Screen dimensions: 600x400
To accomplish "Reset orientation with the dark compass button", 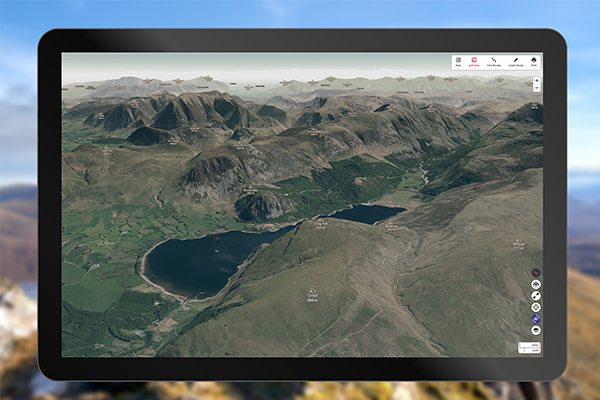I will coord(536,272).
